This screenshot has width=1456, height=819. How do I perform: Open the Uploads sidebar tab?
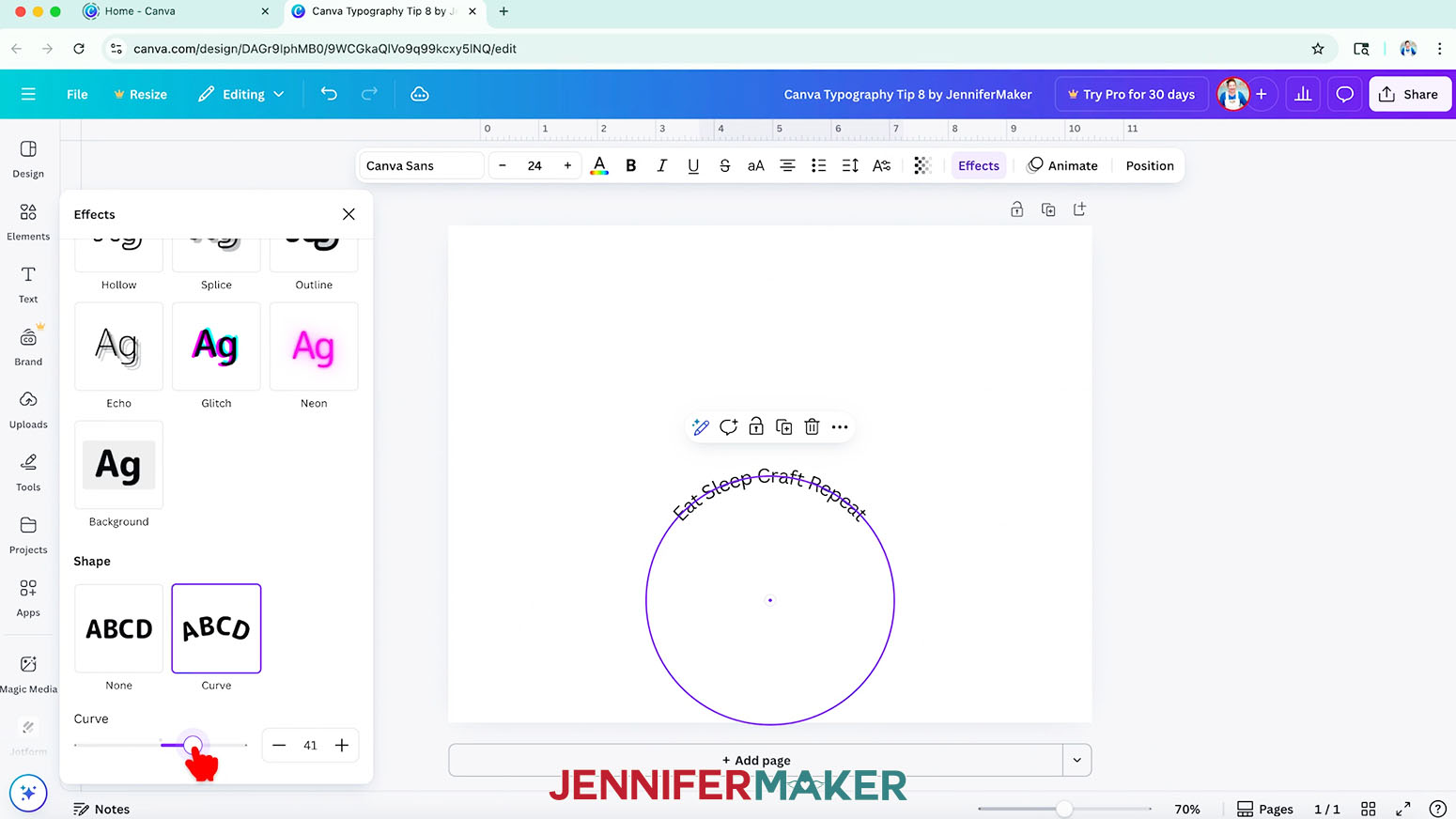[x=28, y=409]
